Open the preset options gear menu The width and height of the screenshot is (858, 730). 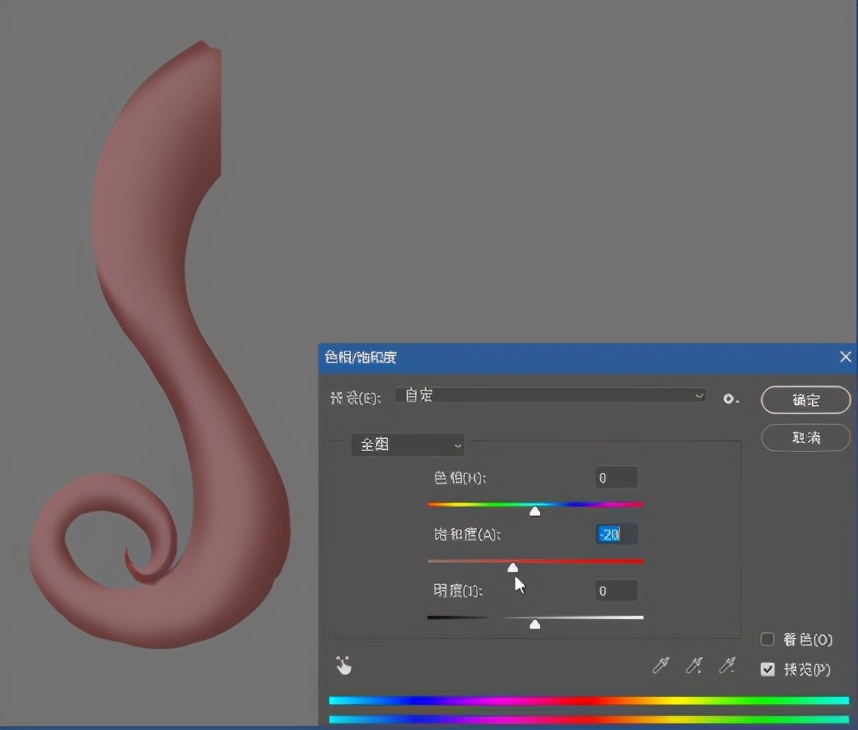coord(731,398)
